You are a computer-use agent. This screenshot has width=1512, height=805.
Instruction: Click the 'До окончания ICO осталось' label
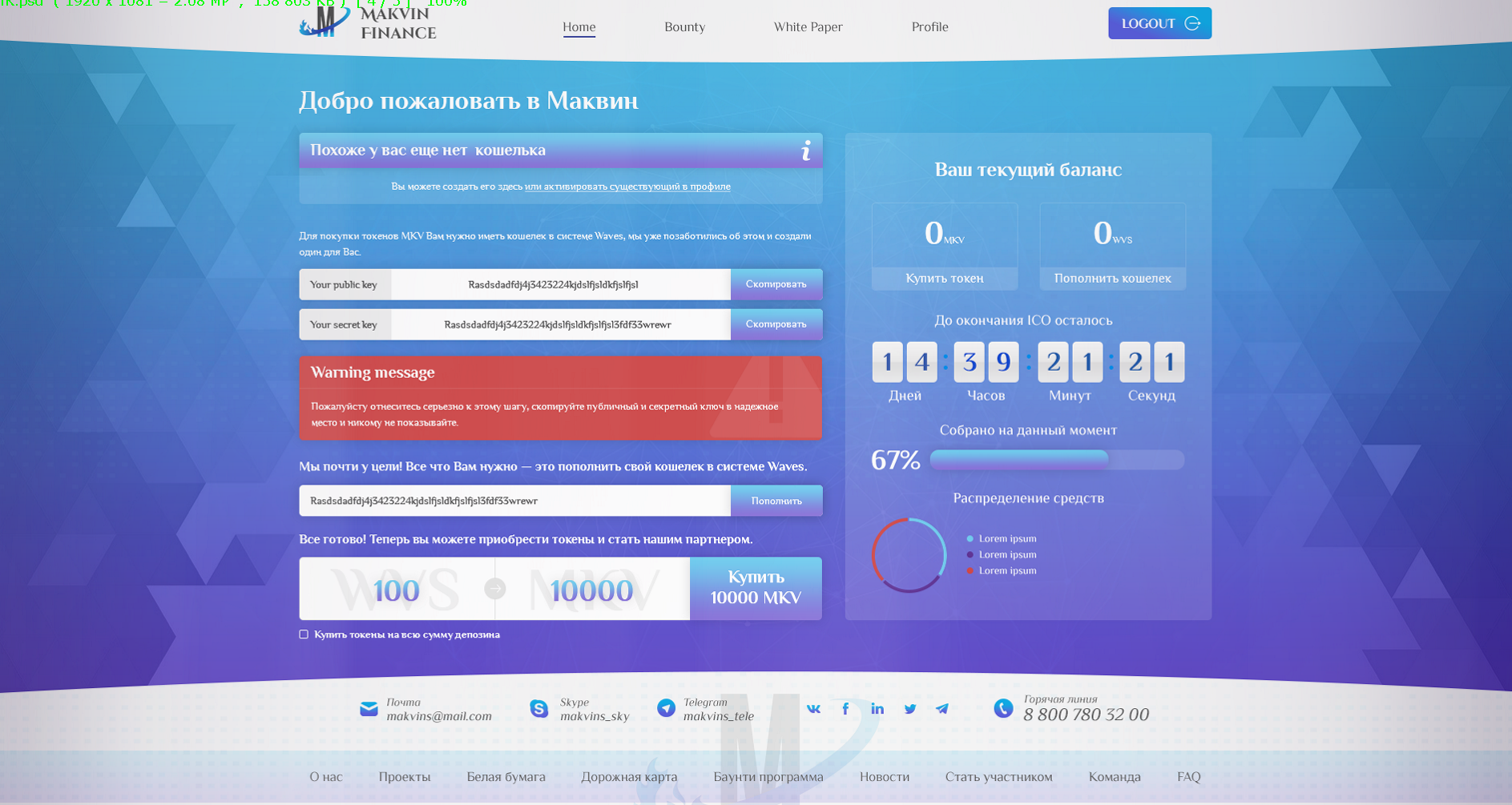[x=1023, y=320]
